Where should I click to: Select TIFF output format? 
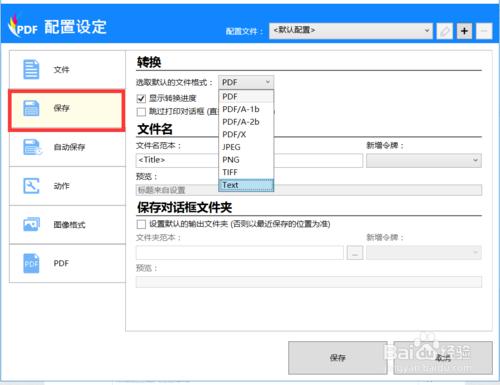pos(246,172)
